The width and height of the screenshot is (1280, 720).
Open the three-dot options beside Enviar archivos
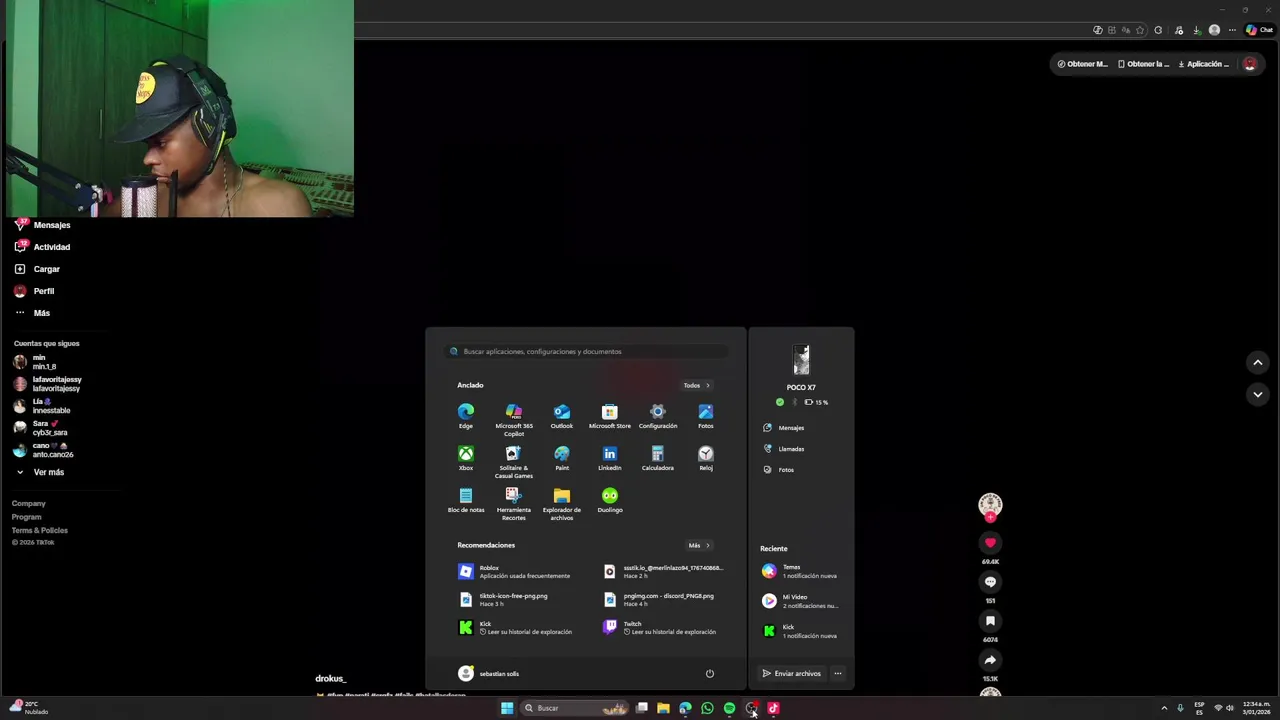click(x=838, y=673)
